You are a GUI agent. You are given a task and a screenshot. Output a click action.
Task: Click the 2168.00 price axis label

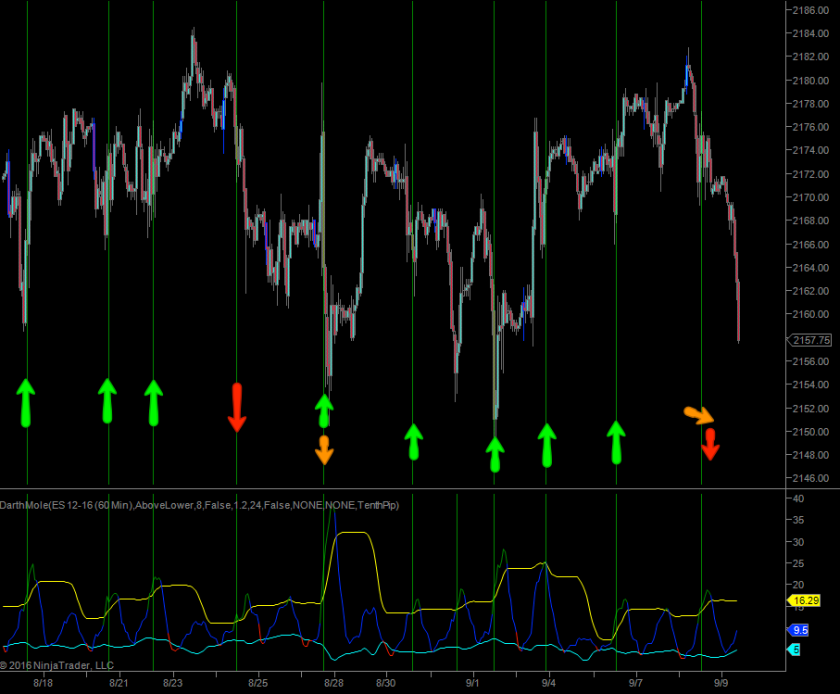(x=811, y=221)
